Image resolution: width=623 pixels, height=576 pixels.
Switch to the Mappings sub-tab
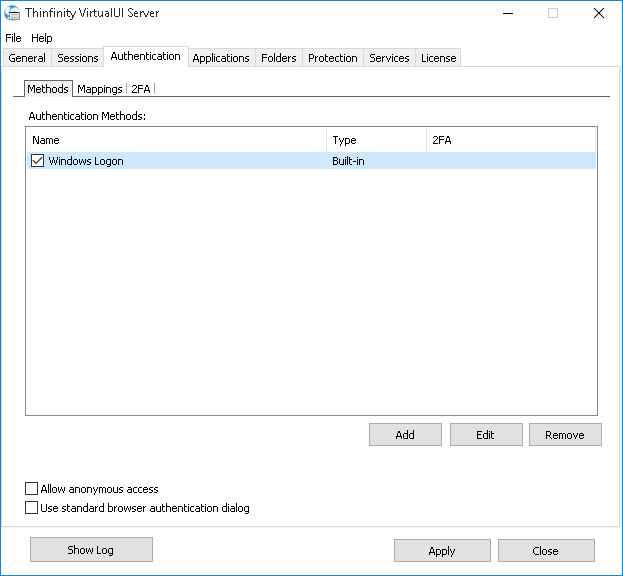99,89
